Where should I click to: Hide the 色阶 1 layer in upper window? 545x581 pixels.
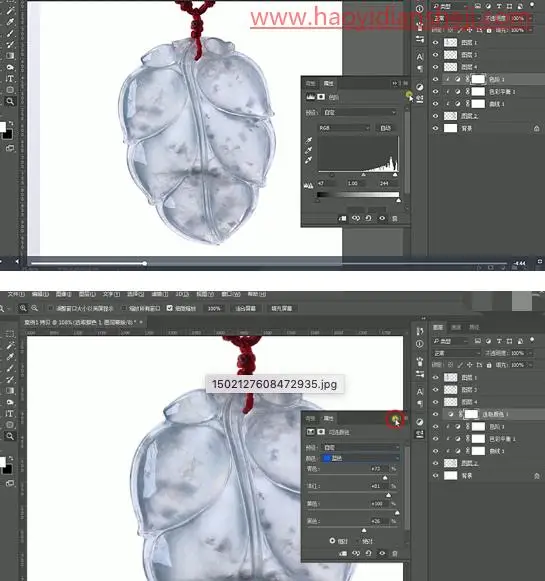click(x=436, y=79)
